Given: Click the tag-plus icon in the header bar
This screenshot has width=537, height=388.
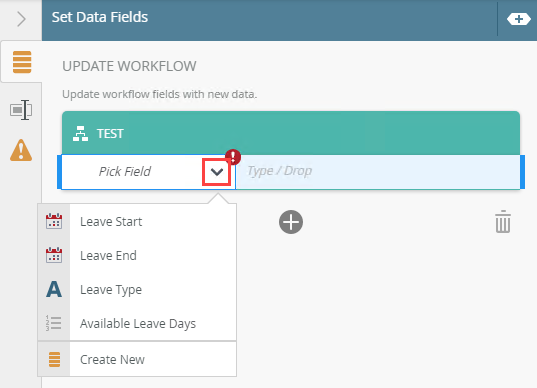Looking at the screenshot, I should pyautogui.click(x=519, y=19).
